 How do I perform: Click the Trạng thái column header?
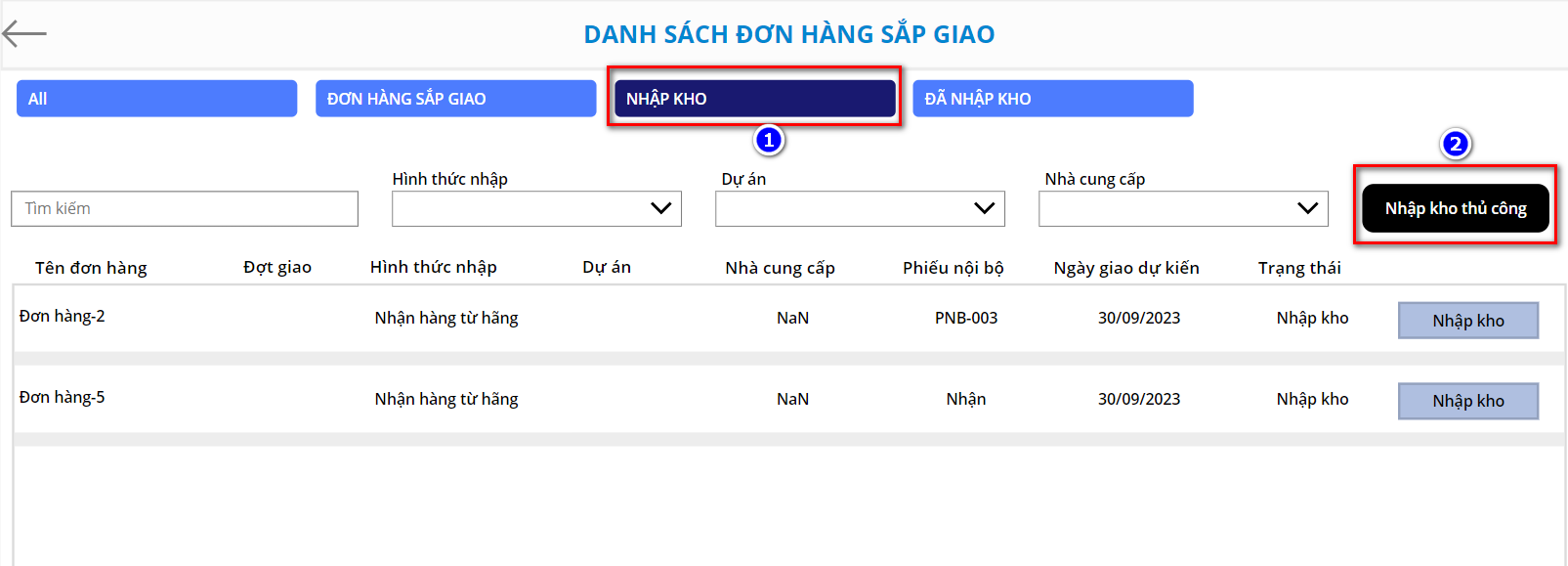click(1298, 268)
